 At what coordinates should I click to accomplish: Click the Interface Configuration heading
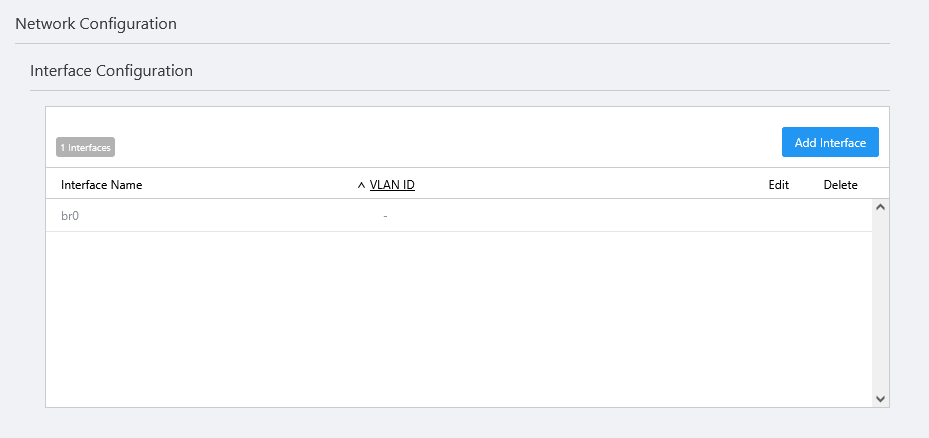(x=111, y=71)
